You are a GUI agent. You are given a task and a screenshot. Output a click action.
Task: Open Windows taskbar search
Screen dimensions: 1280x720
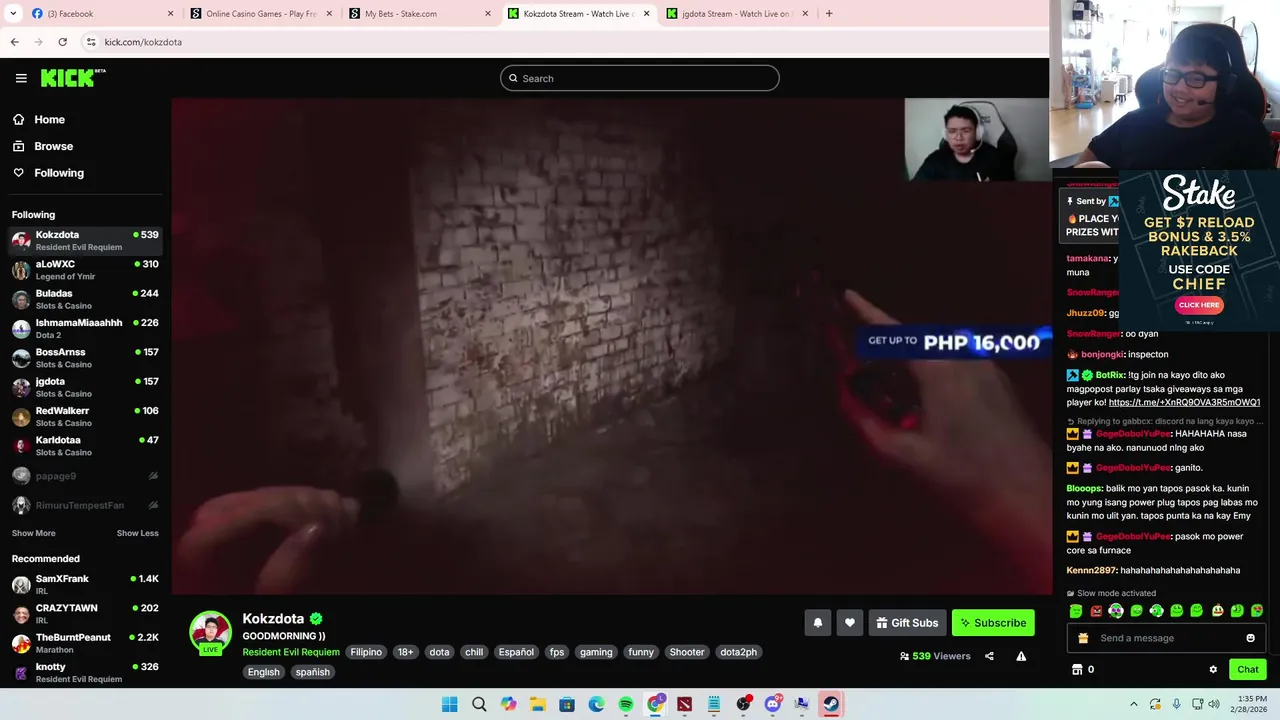click(479, 704)
